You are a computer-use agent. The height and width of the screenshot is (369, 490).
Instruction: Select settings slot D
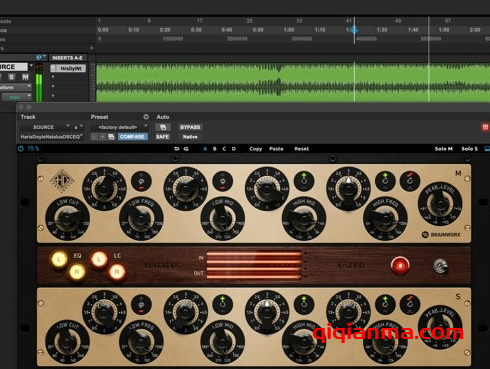(x=234, y=149)
